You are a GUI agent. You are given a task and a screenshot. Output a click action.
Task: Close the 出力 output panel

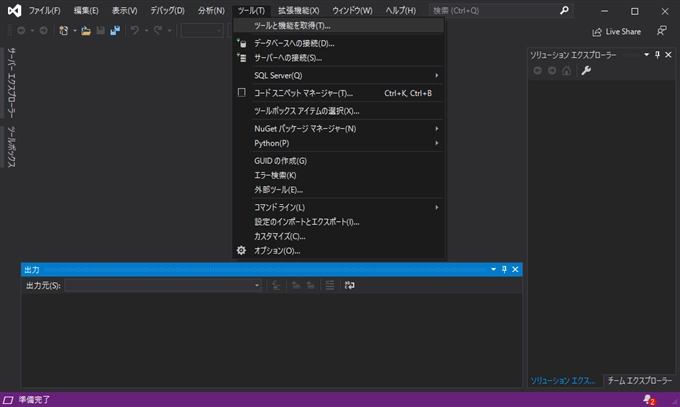[x=515, y=269]
